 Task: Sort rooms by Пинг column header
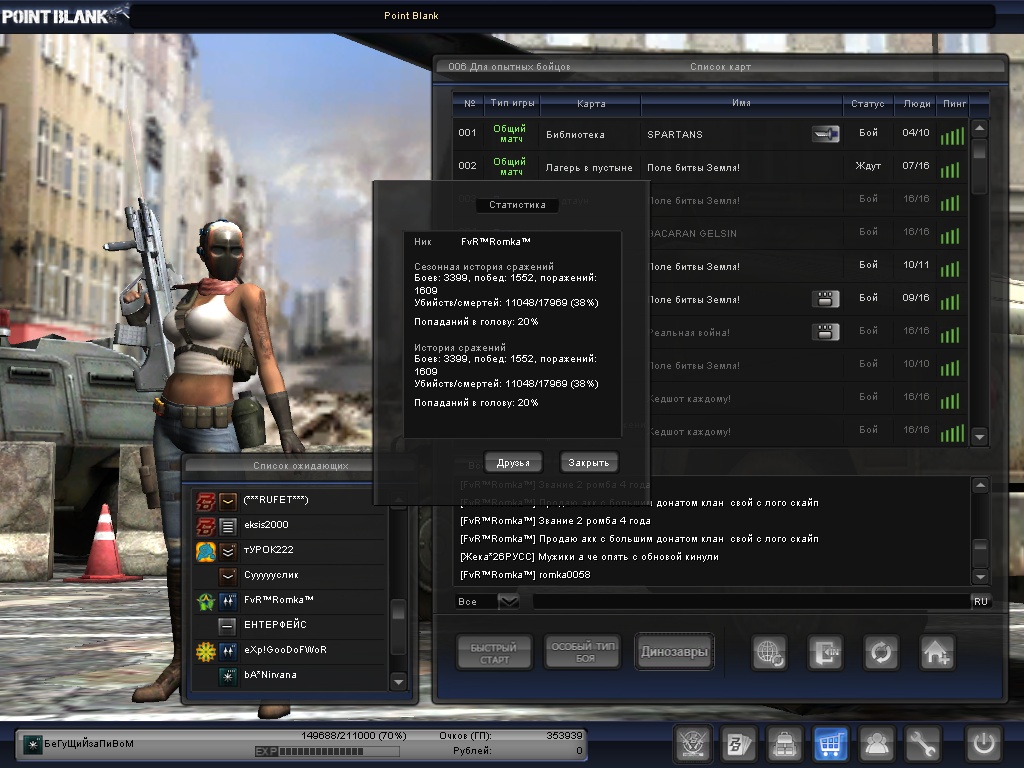click(x=954, y=103)
